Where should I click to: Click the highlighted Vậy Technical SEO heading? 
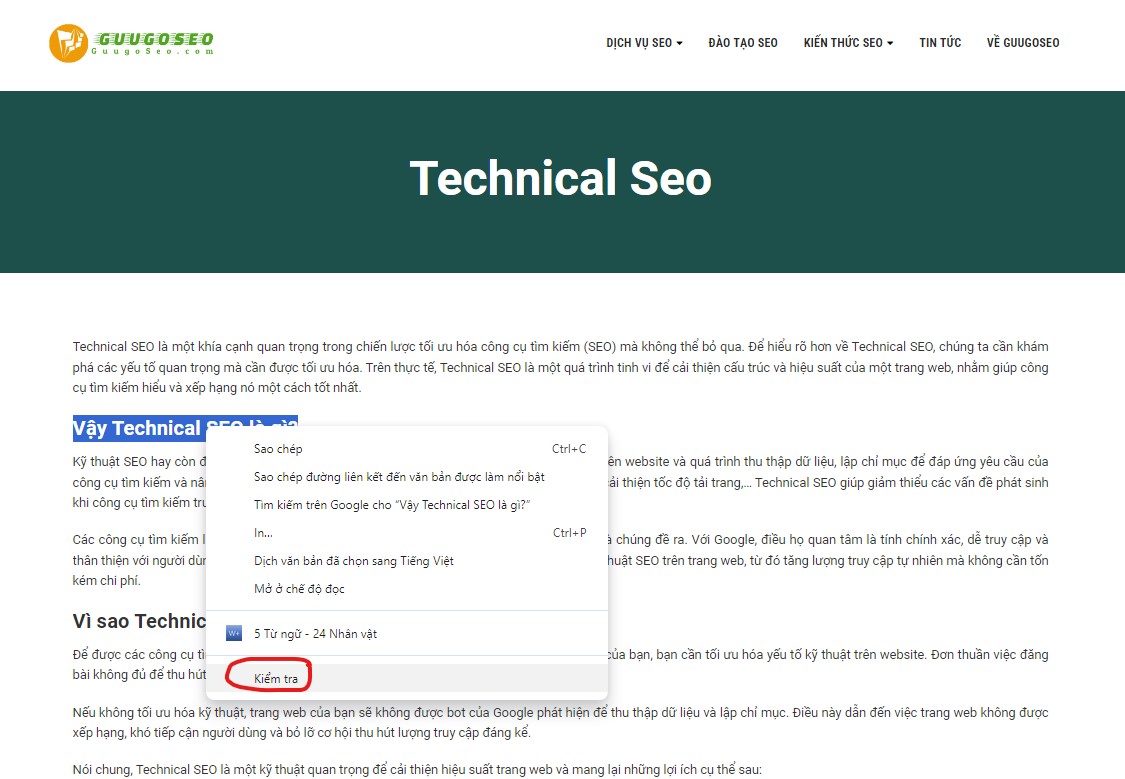(x=138, y=428)
